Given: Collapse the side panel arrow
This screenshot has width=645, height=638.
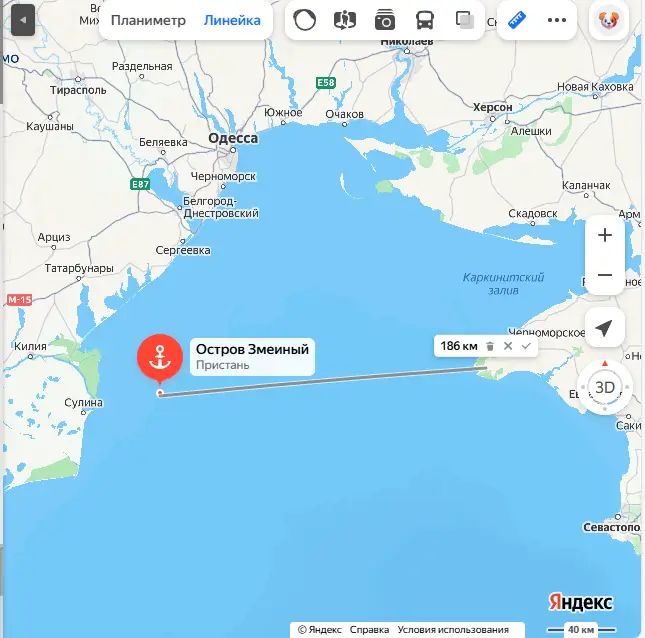Looking at the screenshot, I should (x=23, y=20).
